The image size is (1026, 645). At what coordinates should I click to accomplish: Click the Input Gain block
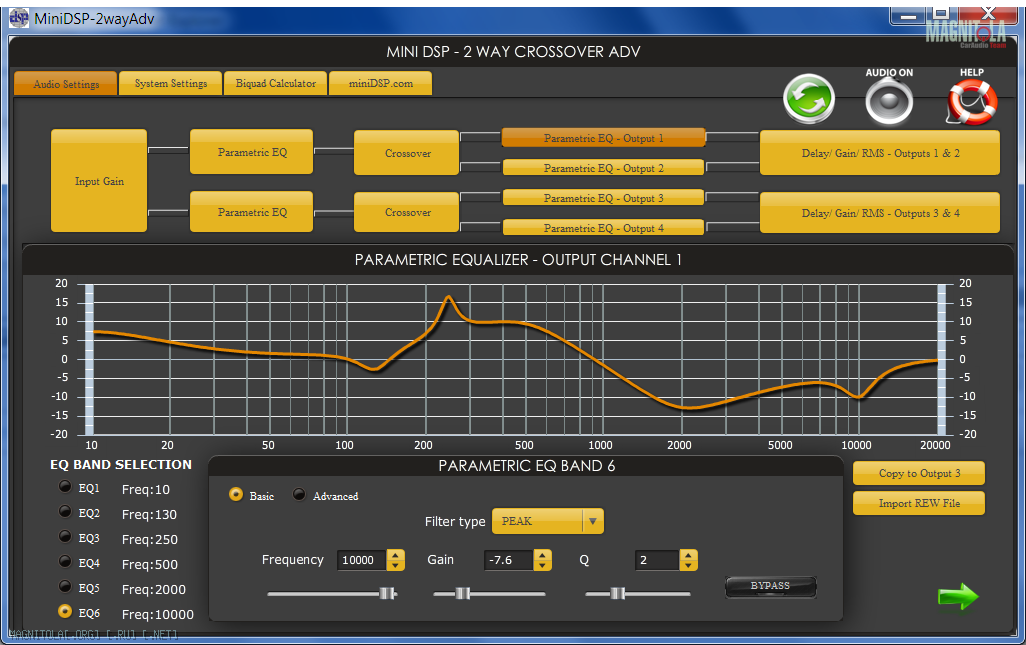[x=99, y=181]
